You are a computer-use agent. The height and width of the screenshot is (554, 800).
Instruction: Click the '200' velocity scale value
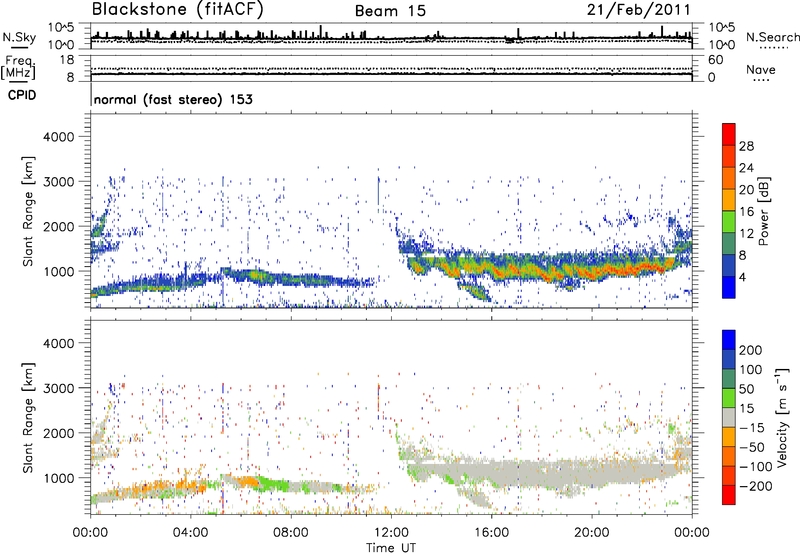coord(750,350)
